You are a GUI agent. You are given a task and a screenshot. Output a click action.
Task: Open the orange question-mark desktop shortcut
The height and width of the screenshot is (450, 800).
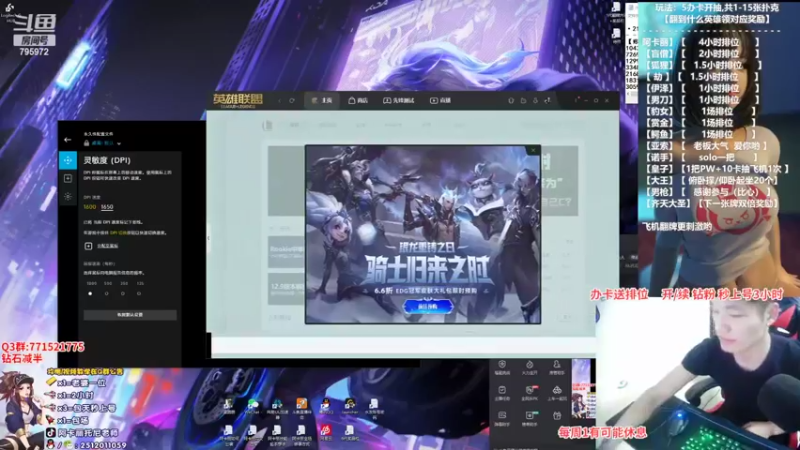click(x=302, y=406)
